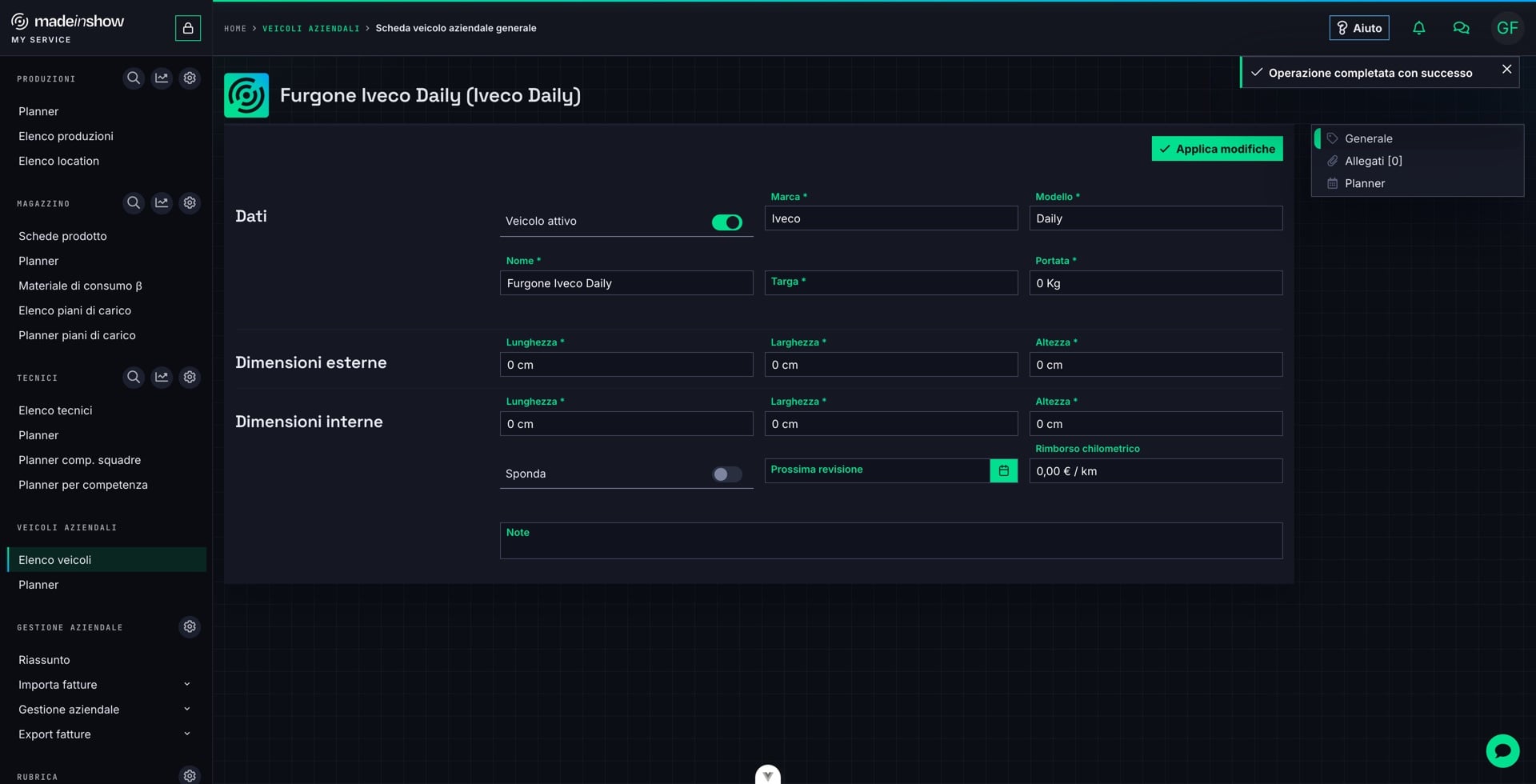Open Gestione Aziendale settings gear
Screen dimensions: 1536x784
[x=190, y=626]
